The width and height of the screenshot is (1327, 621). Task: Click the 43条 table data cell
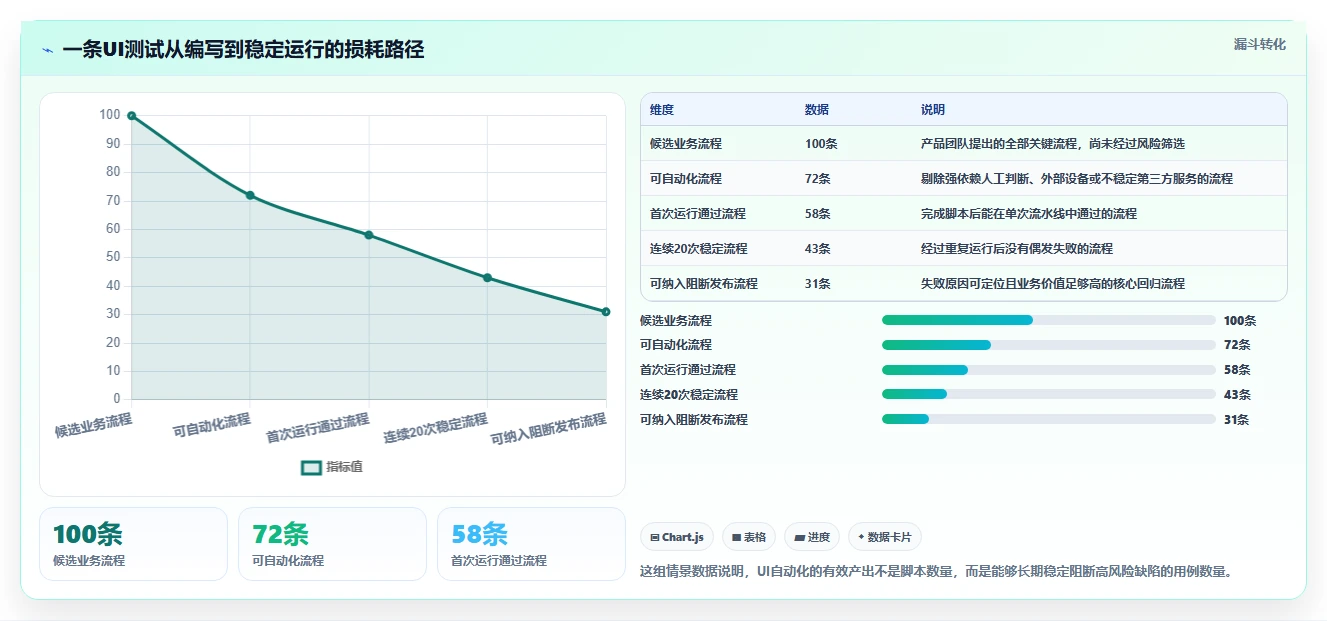(x=818, y=249)
